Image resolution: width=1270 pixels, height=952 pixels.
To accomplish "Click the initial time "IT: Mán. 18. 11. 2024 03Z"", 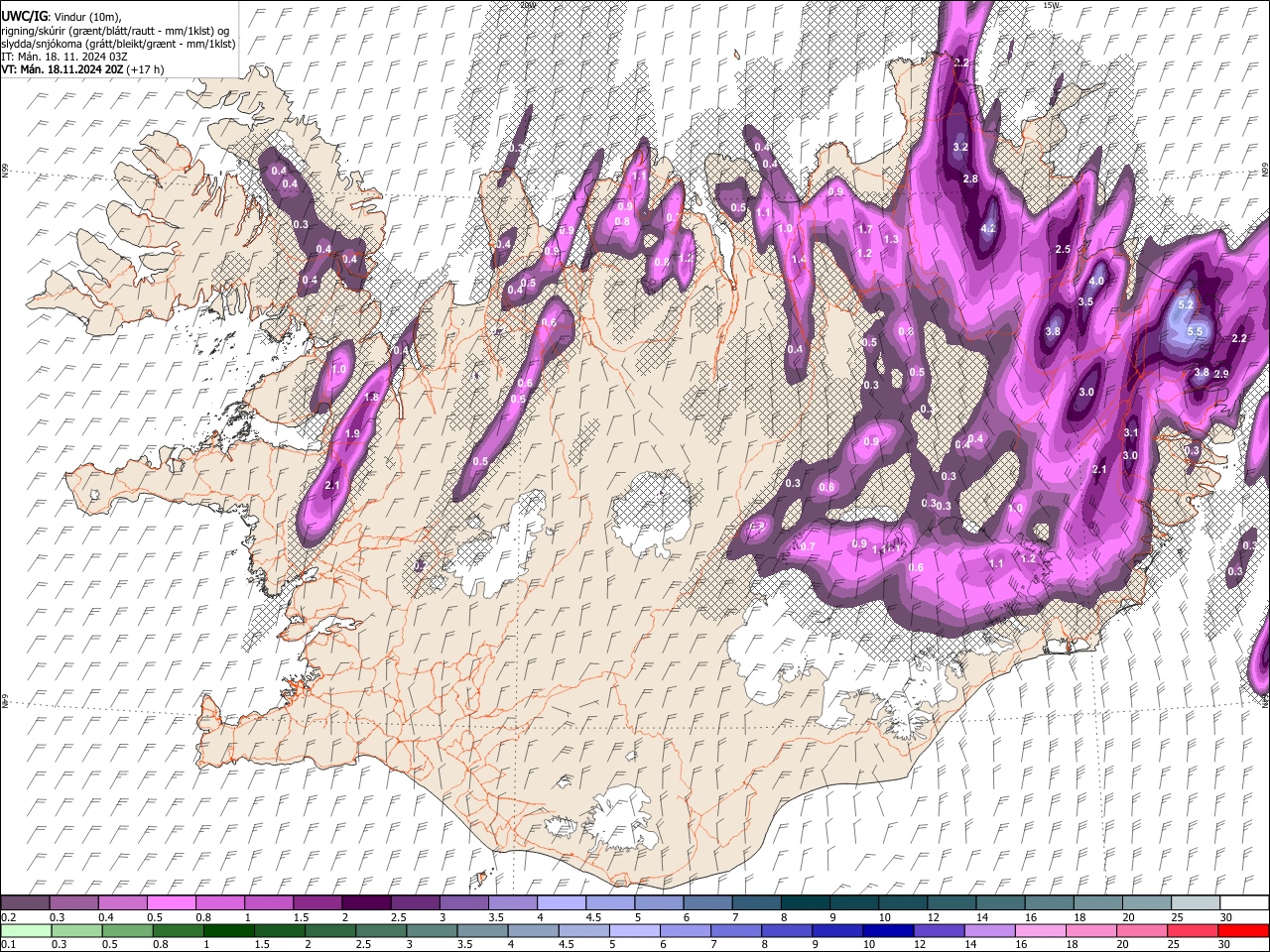I will (x=64, y=57).
